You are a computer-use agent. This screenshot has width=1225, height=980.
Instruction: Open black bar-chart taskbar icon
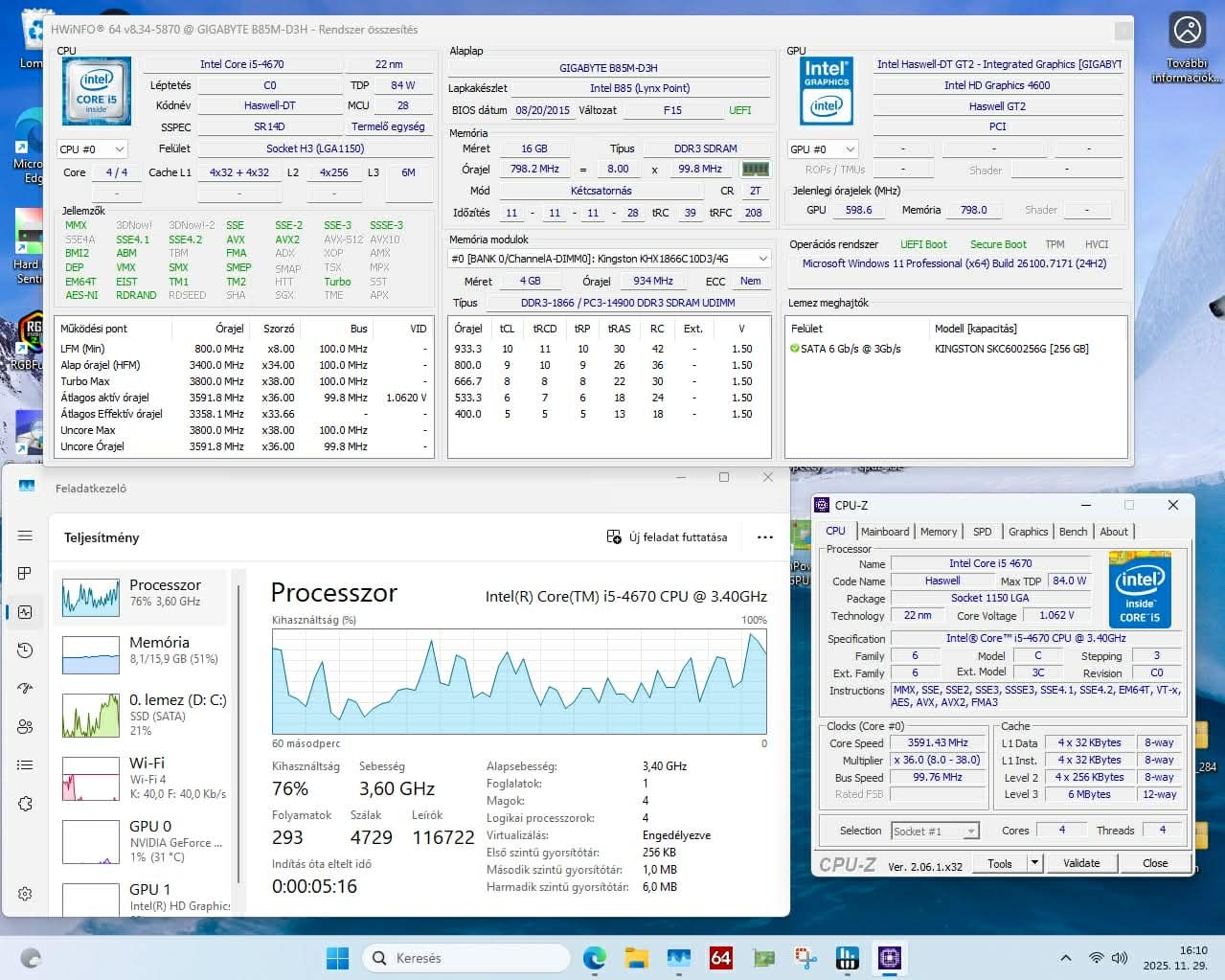(x=848, y=958)
